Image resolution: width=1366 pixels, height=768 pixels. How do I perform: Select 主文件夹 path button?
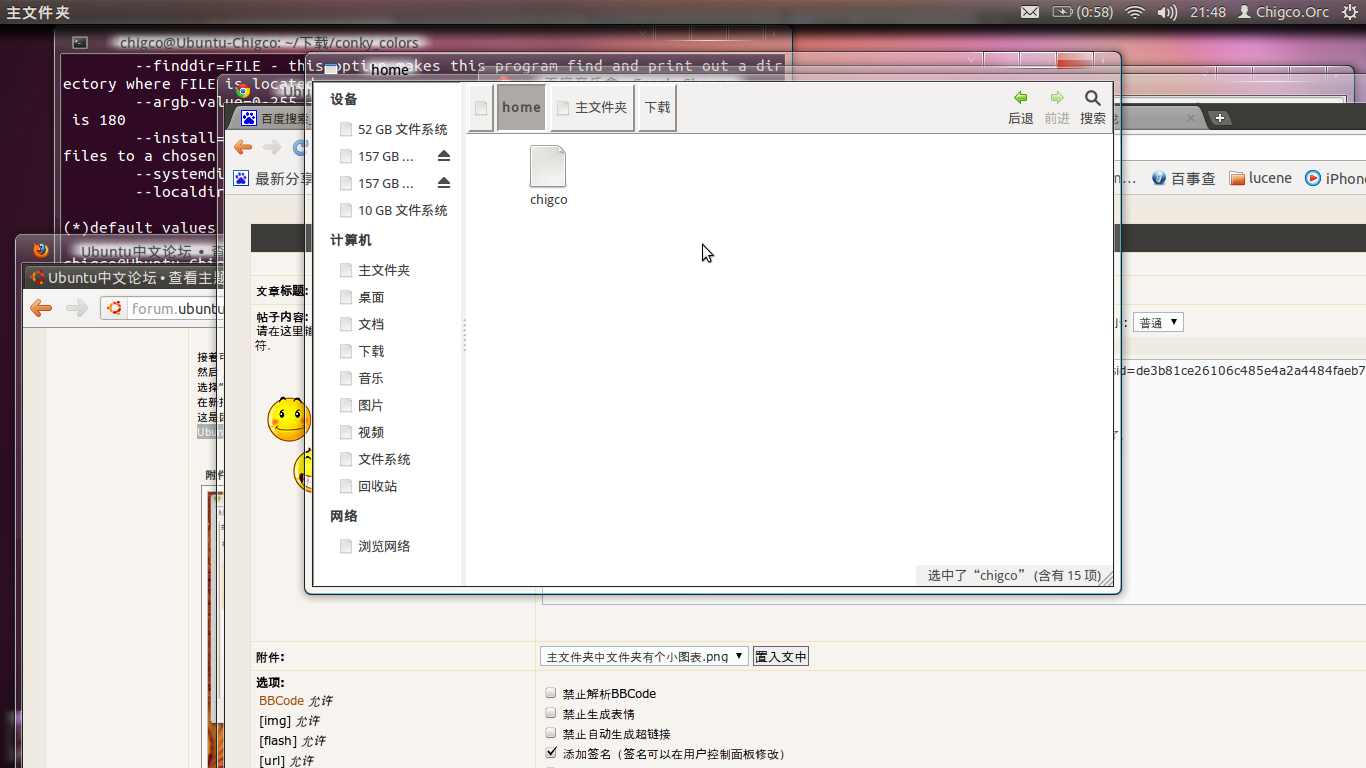coord(592,108)
